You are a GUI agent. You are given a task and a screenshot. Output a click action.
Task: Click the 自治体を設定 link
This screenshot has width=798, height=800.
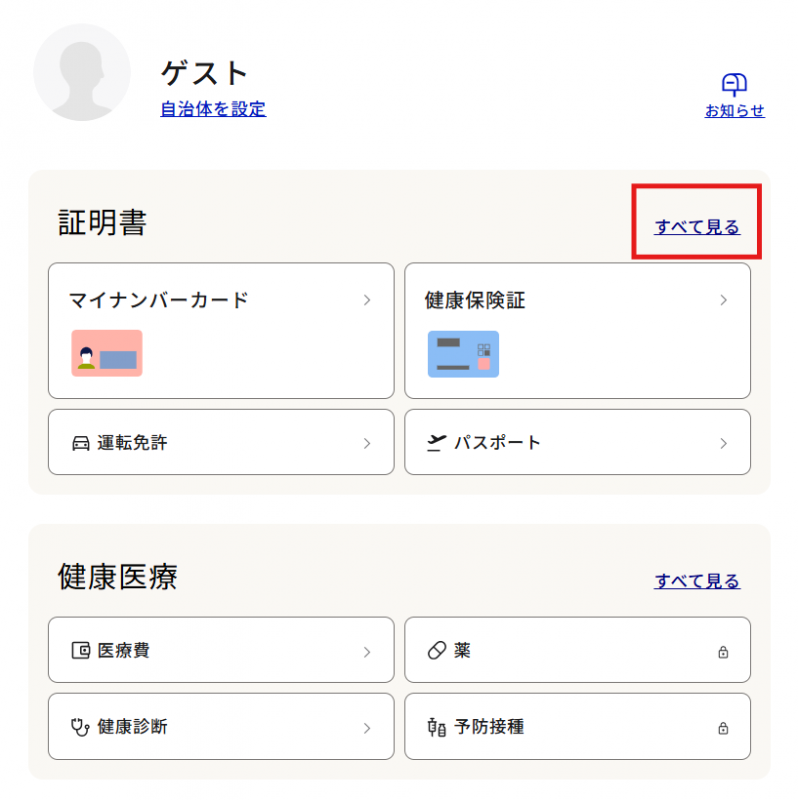coord(212,110)
